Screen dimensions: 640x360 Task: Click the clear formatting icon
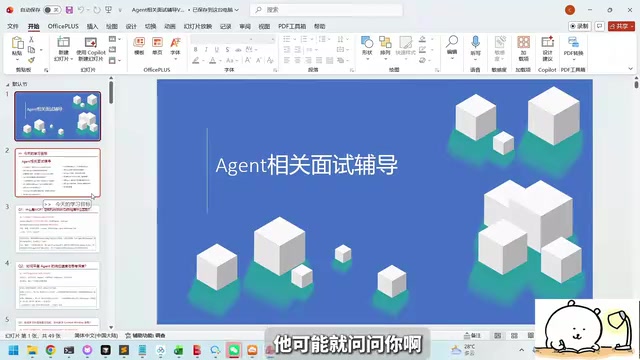click(x=270, y=60)
